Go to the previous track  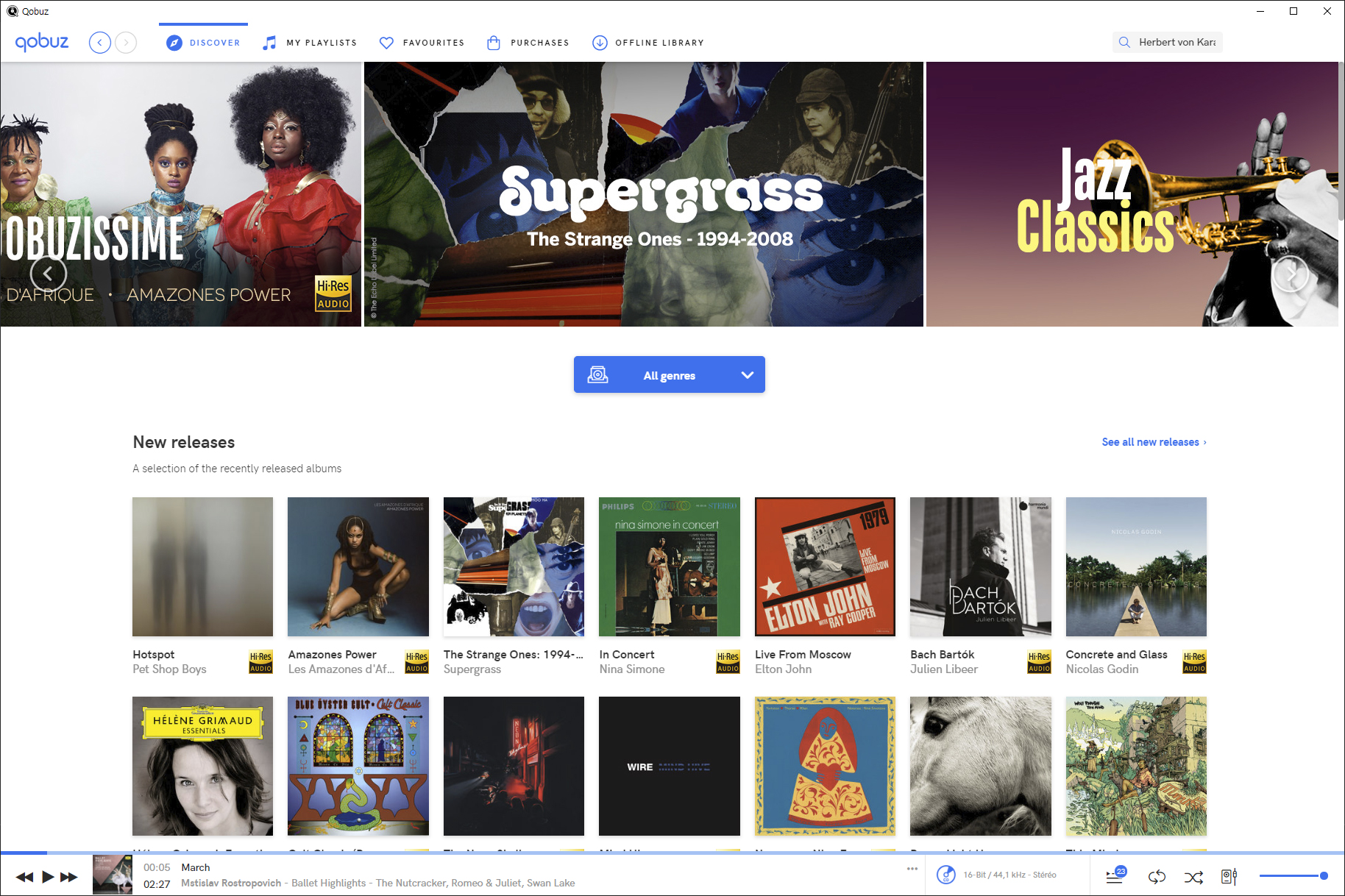click(24, 876)
